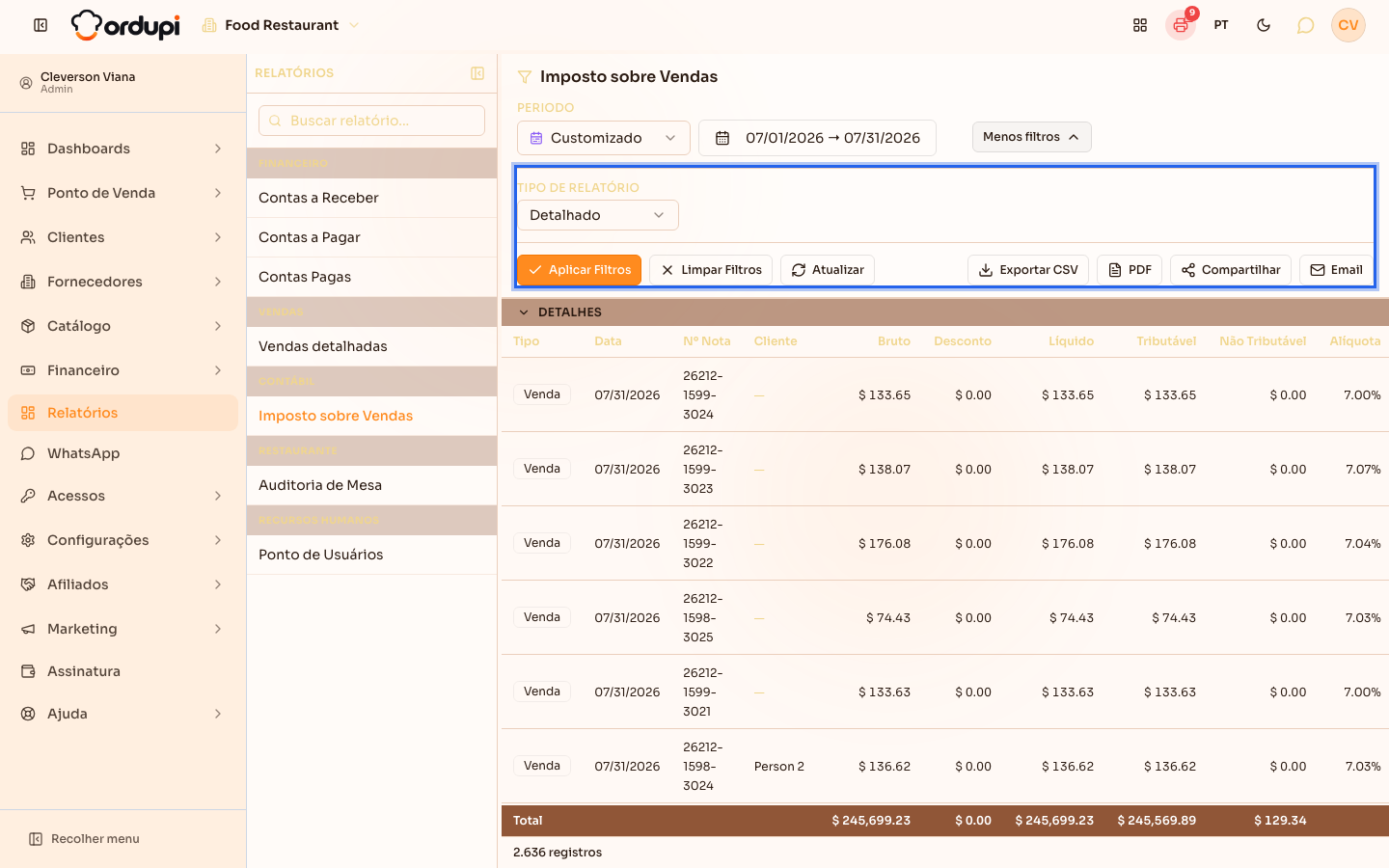Open CV user avatar menu
The width and height of the screenshot is (1389, 868).
[1348, 25]
